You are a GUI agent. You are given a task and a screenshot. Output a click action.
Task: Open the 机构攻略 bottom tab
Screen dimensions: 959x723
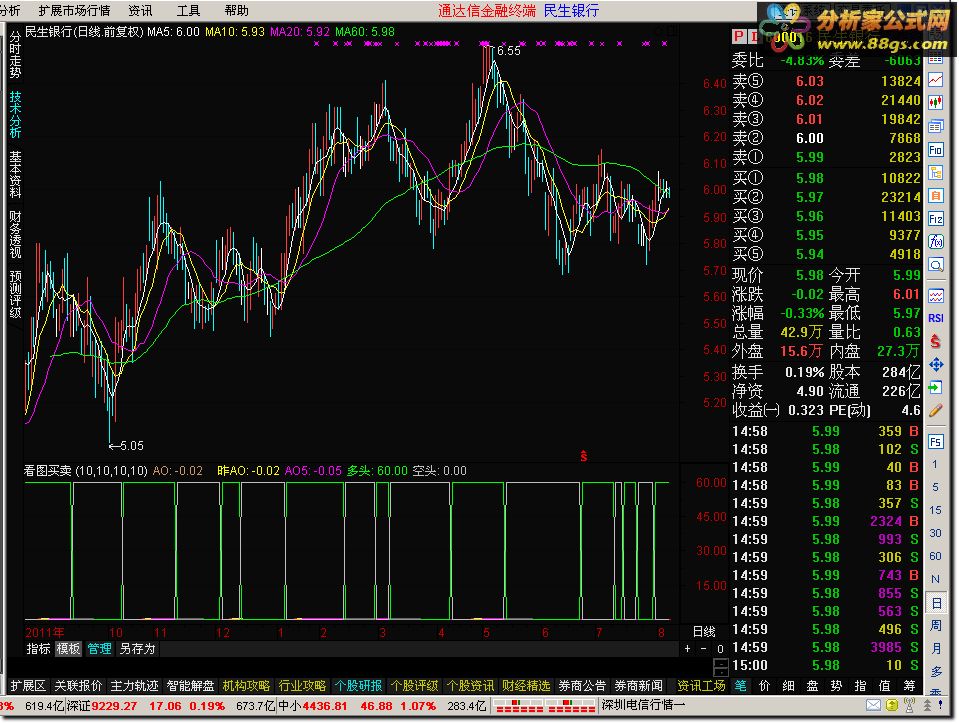coord(246,686)
